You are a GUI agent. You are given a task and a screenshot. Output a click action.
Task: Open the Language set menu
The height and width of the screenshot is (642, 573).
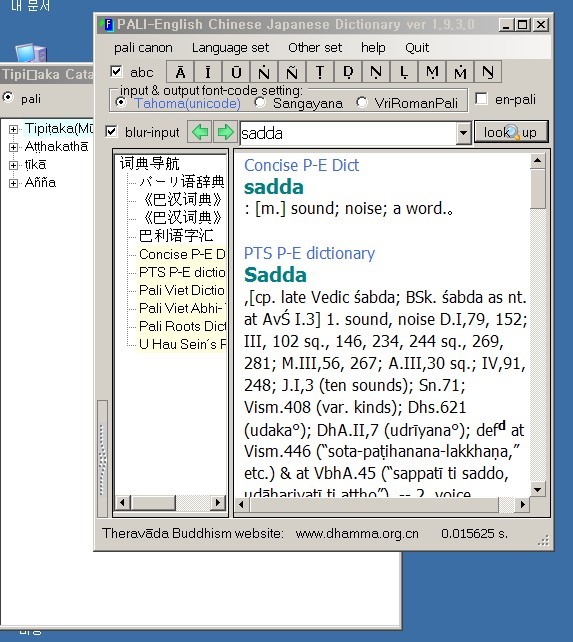coord(231,48)
